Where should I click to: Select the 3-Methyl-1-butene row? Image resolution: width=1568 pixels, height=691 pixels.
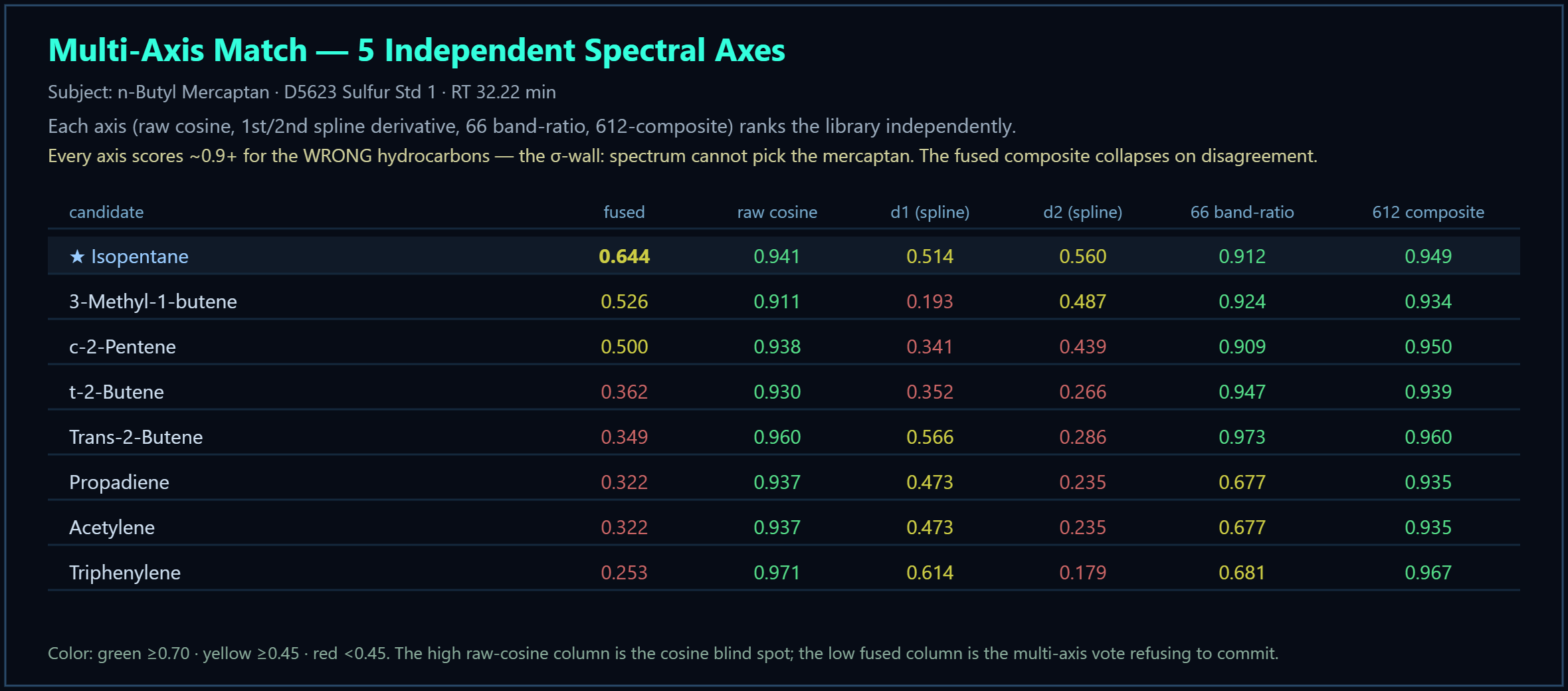pos(784,301)
